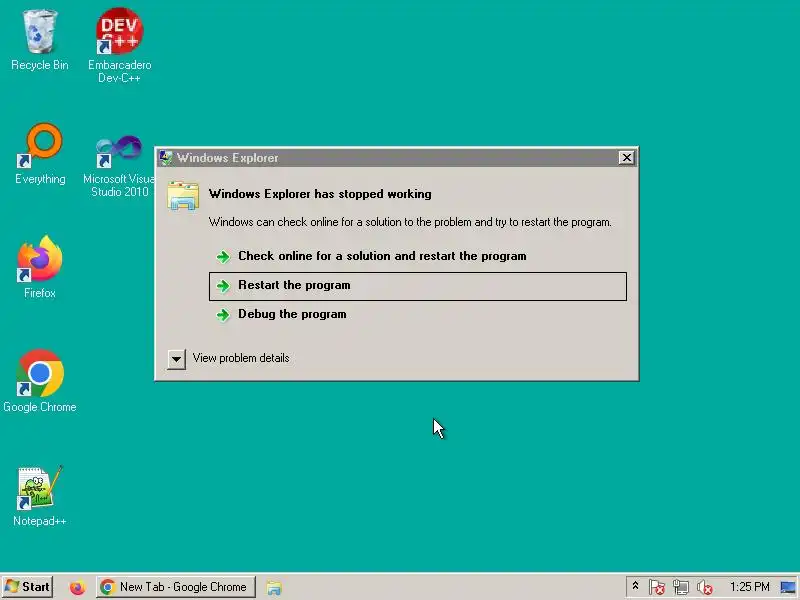
Task: Open Action Center flag tray icon
Action: 657,587
